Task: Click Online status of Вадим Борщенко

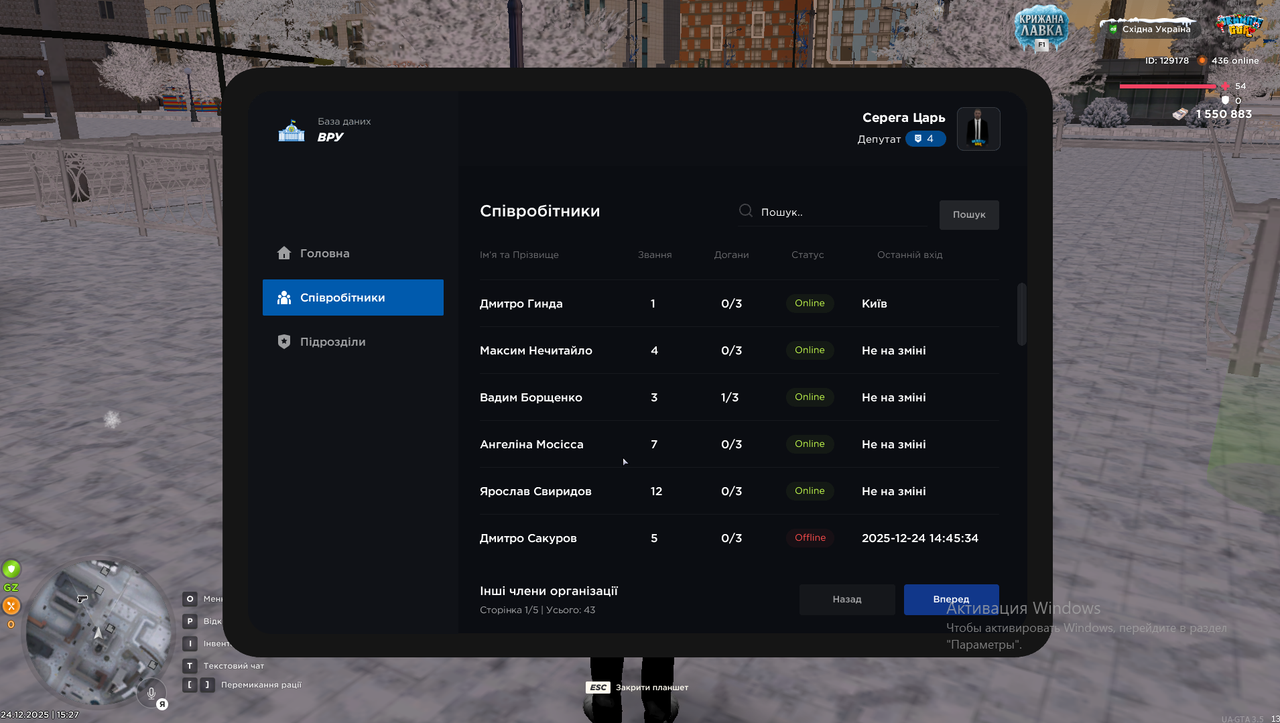Action: click(810, 397)
